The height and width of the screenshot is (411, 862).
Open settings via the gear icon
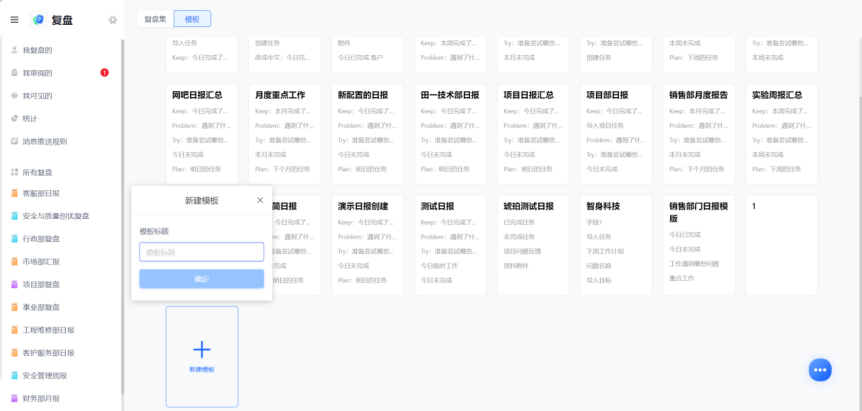(113, 20)
